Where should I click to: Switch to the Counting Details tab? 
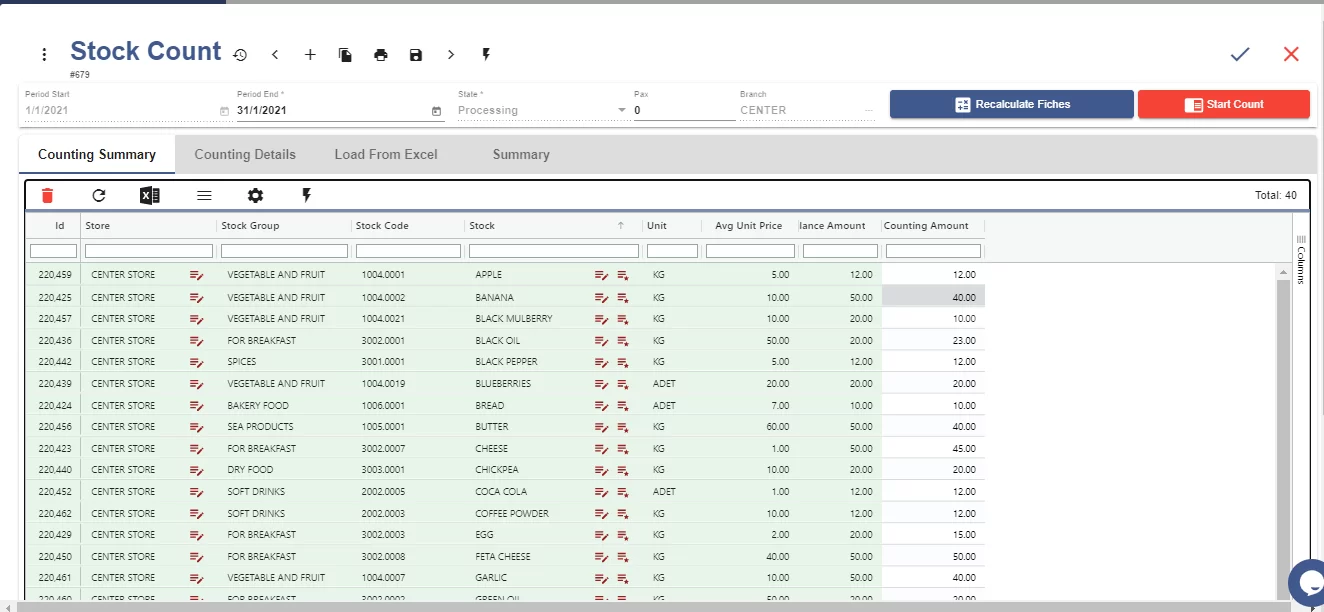pyautogui.click(x=245, y=154)
